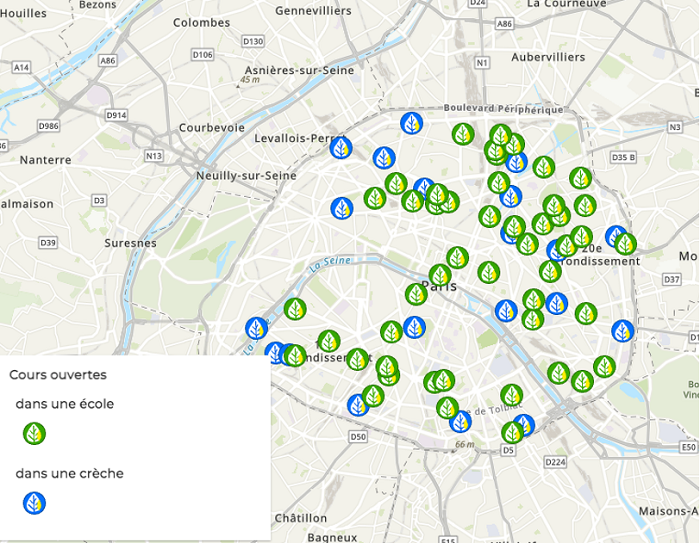Click the blue crèche marker near Levallois-Perret label

tap(341, 147)
